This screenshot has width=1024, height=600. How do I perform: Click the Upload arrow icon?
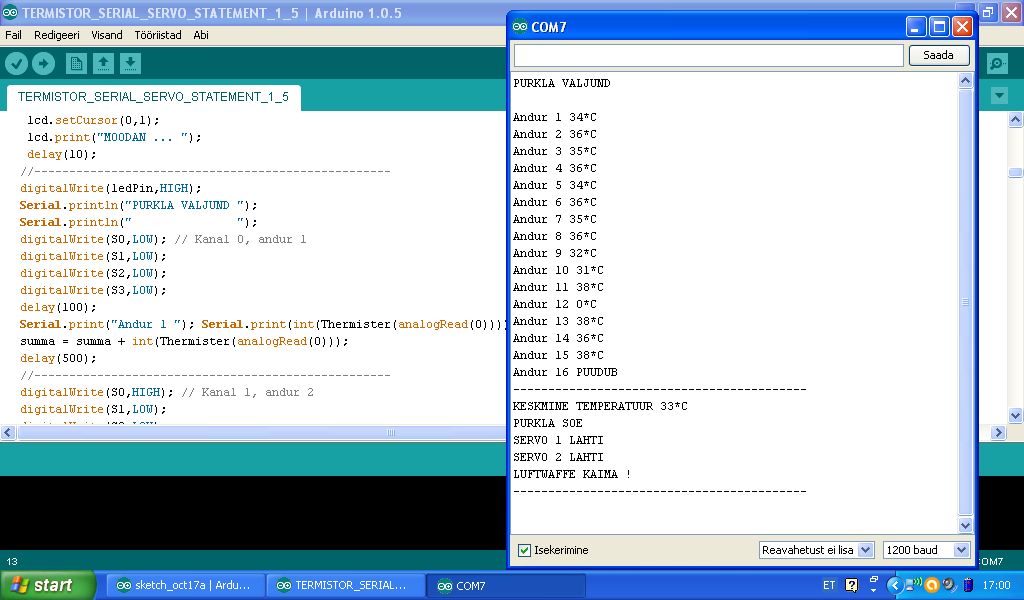43,64
